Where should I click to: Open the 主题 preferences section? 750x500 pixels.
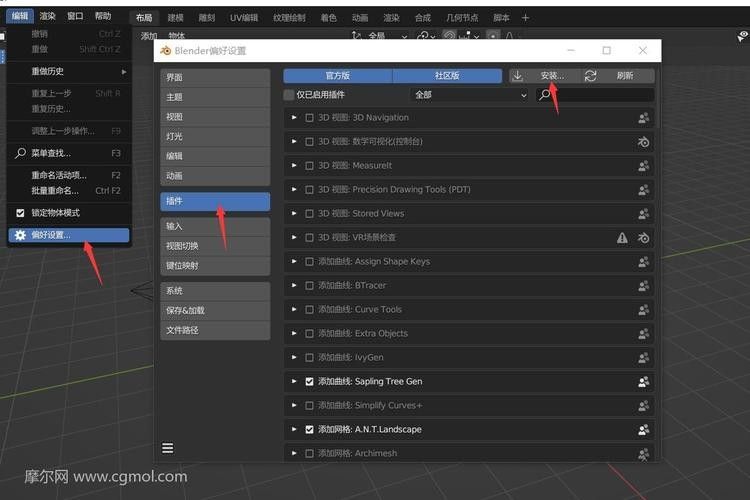tap(215, 97)
